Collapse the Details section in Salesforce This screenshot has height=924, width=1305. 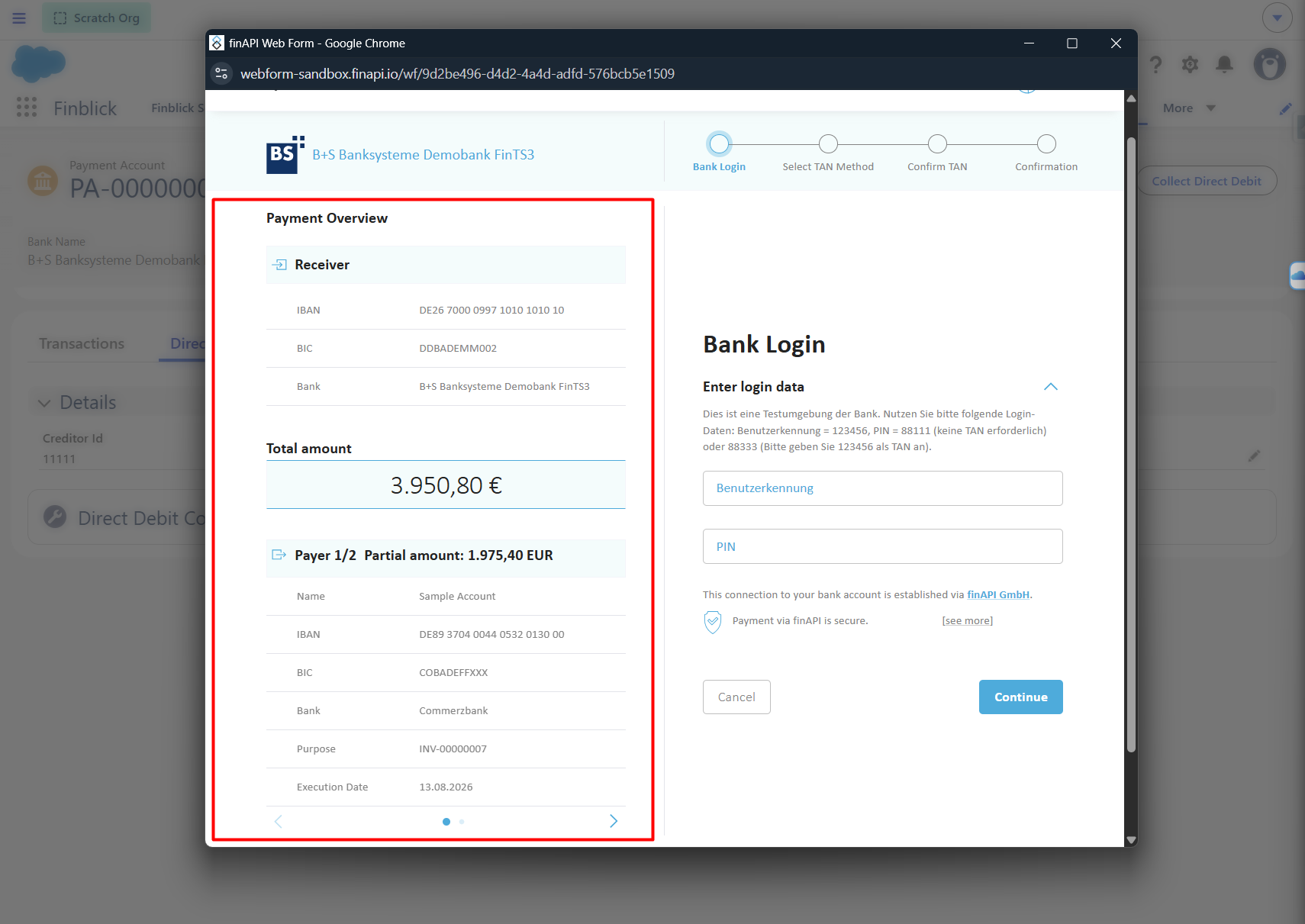coord(44,403)
